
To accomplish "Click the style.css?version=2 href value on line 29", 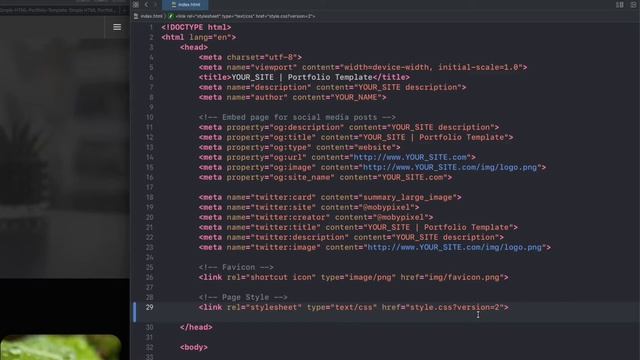I will tap(454, 307).
